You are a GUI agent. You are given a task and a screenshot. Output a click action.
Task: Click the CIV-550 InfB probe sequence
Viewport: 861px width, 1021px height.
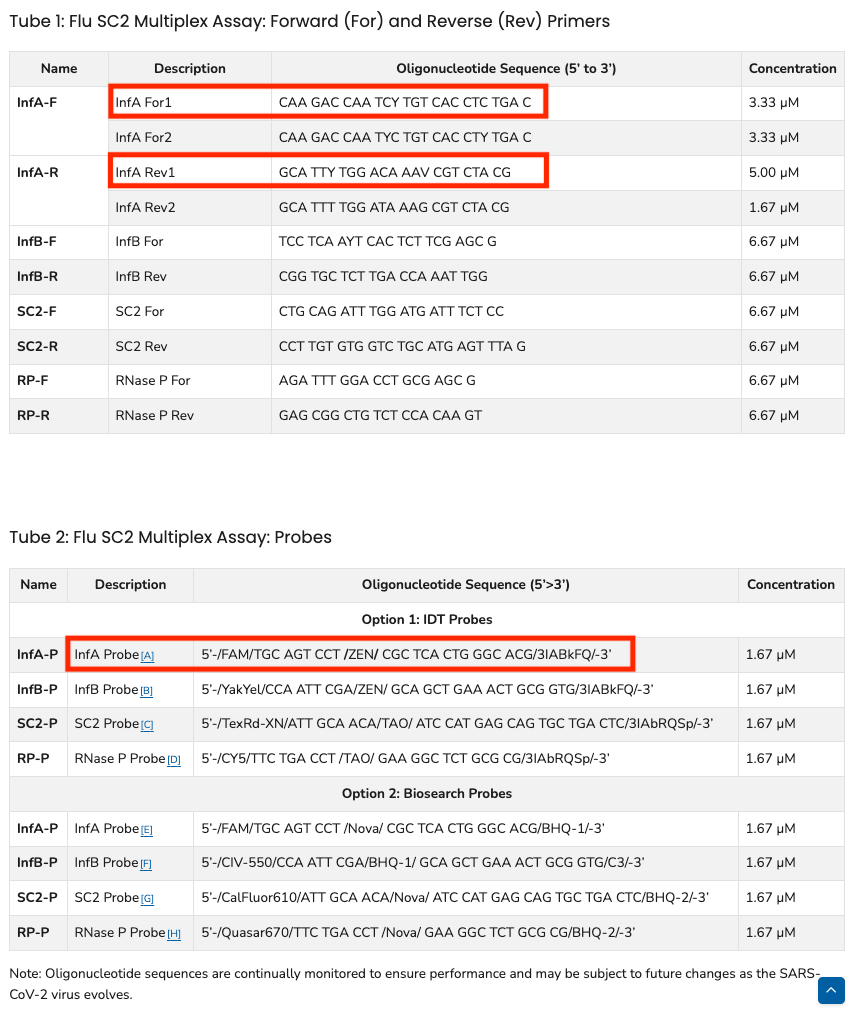(x=423, y=862)
